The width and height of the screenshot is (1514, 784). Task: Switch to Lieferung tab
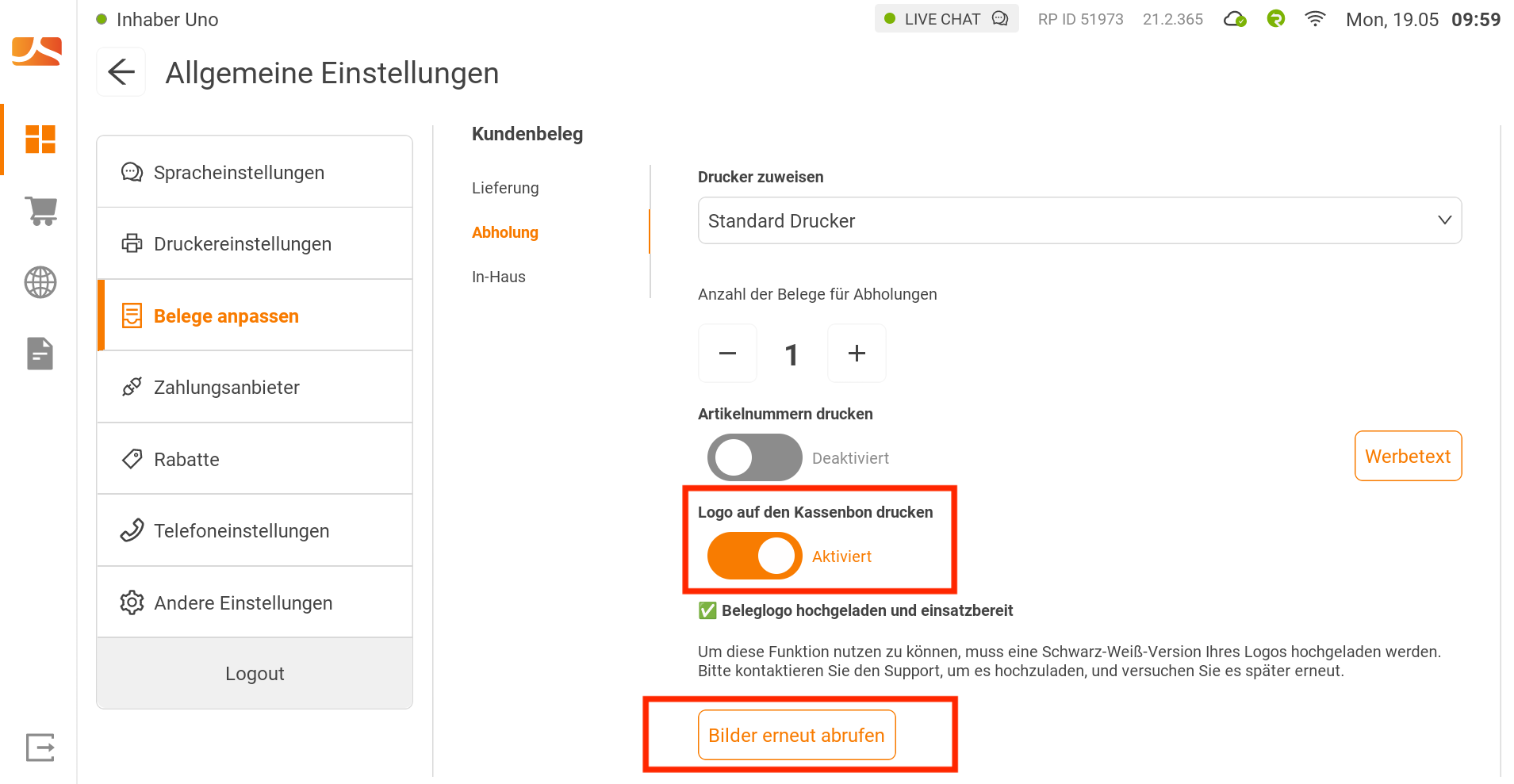505,188
